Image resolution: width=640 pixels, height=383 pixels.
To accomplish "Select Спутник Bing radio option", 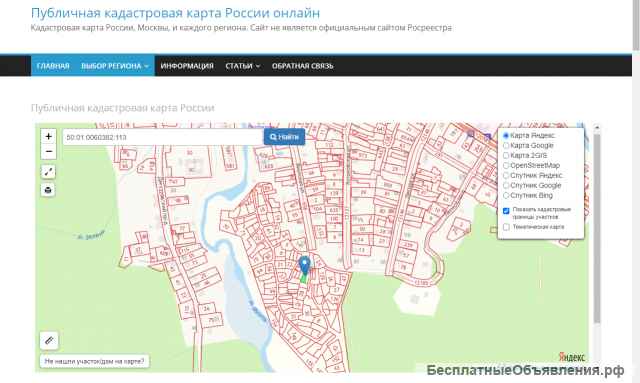I will click(506, 196).
